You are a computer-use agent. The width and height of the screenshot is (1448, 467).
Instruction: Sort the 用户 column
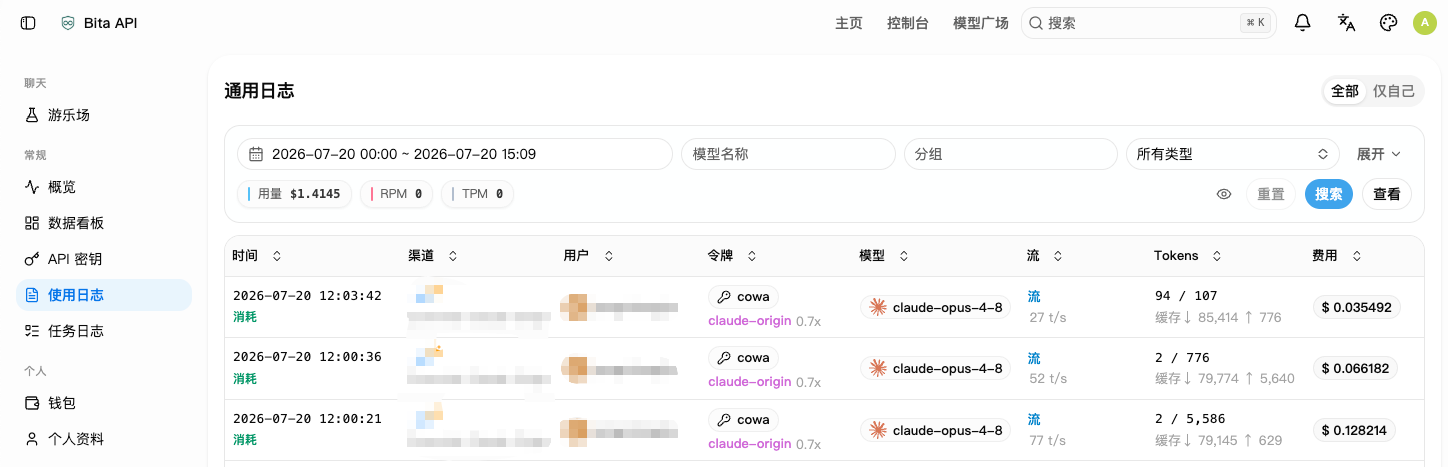pos(608,256)
